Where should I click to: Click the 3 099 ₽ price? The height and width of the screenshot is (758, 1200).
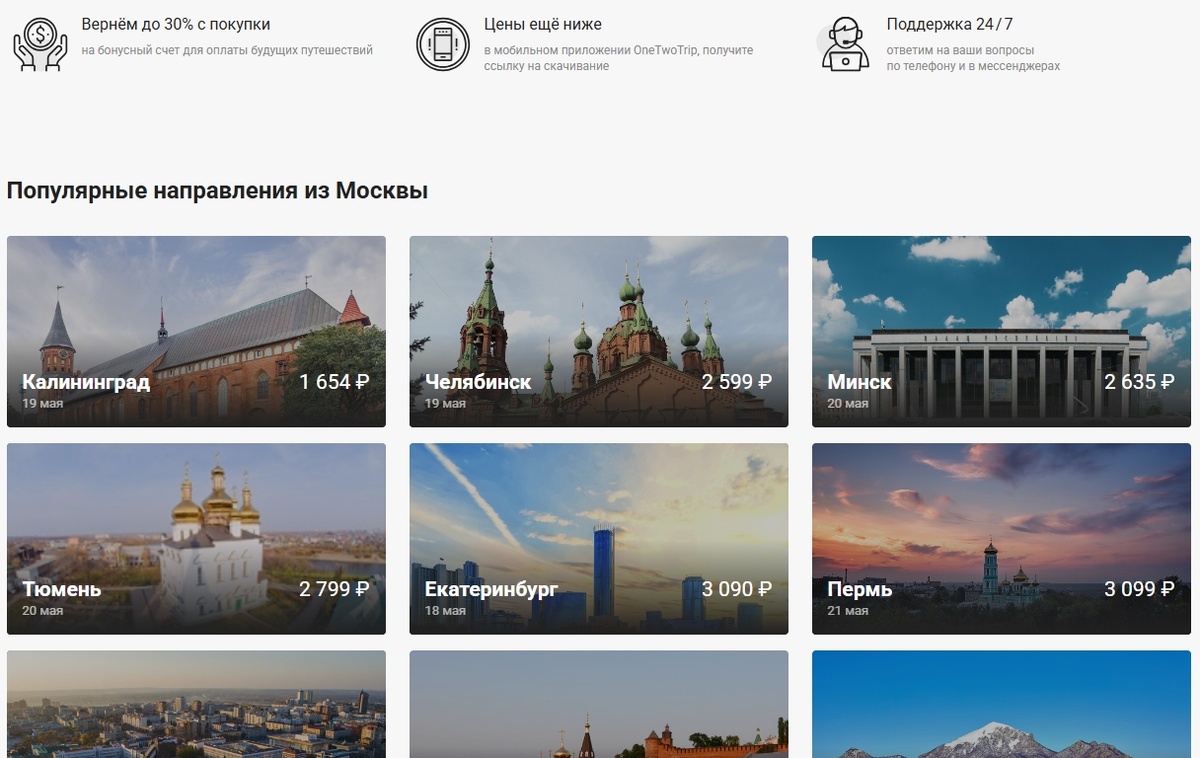point(1139,589)
